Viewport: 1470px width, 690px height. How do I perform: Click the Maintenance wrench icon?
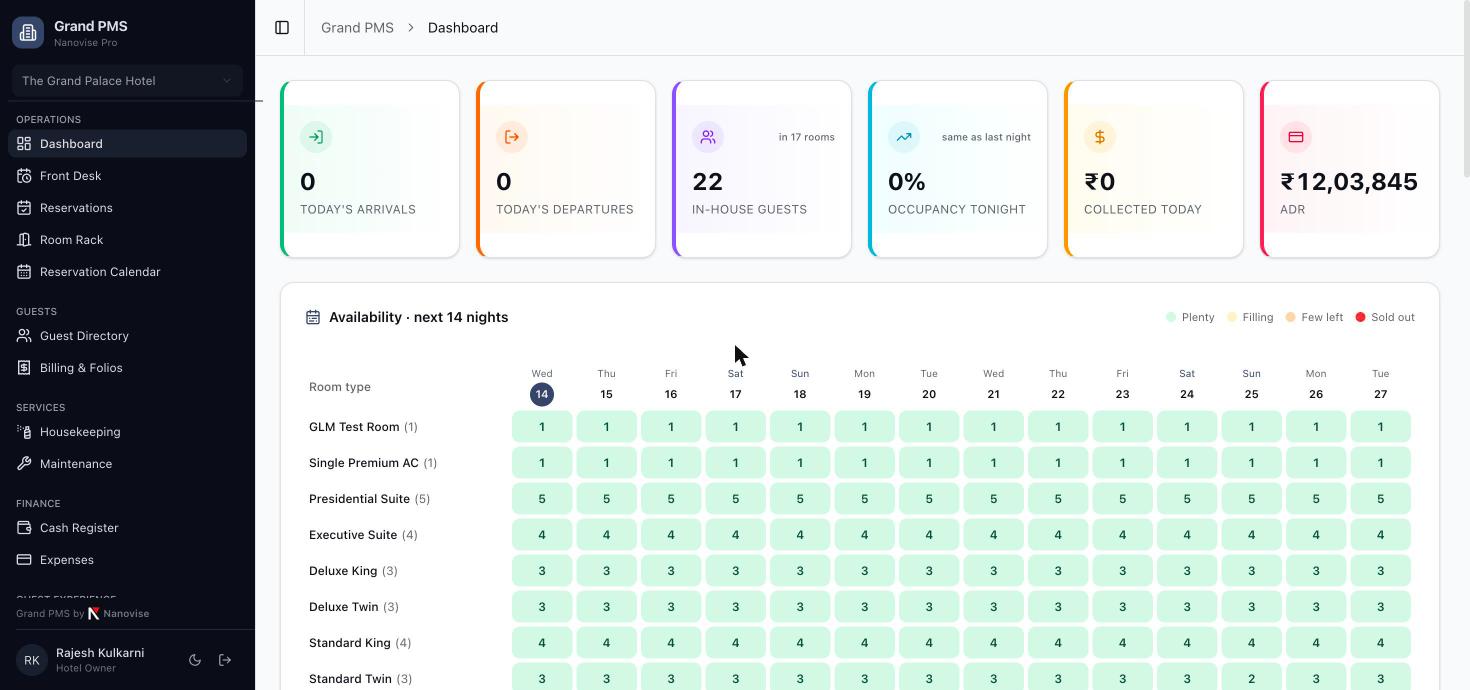pos(24,464)
